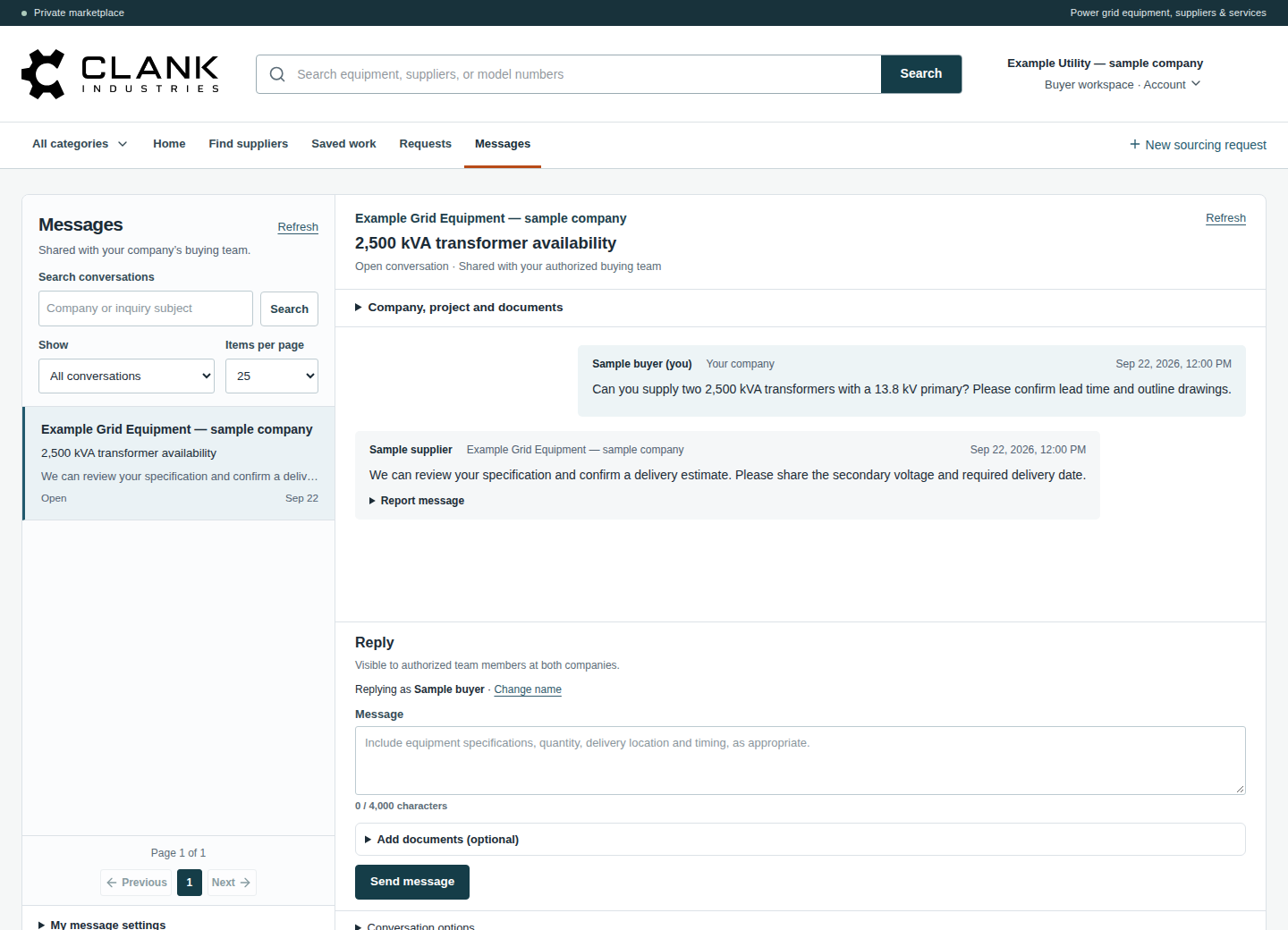The height and width of the screenshot is (930, 1288).
Task: Start a New sourcing request
Action: tap(1198, 145)
